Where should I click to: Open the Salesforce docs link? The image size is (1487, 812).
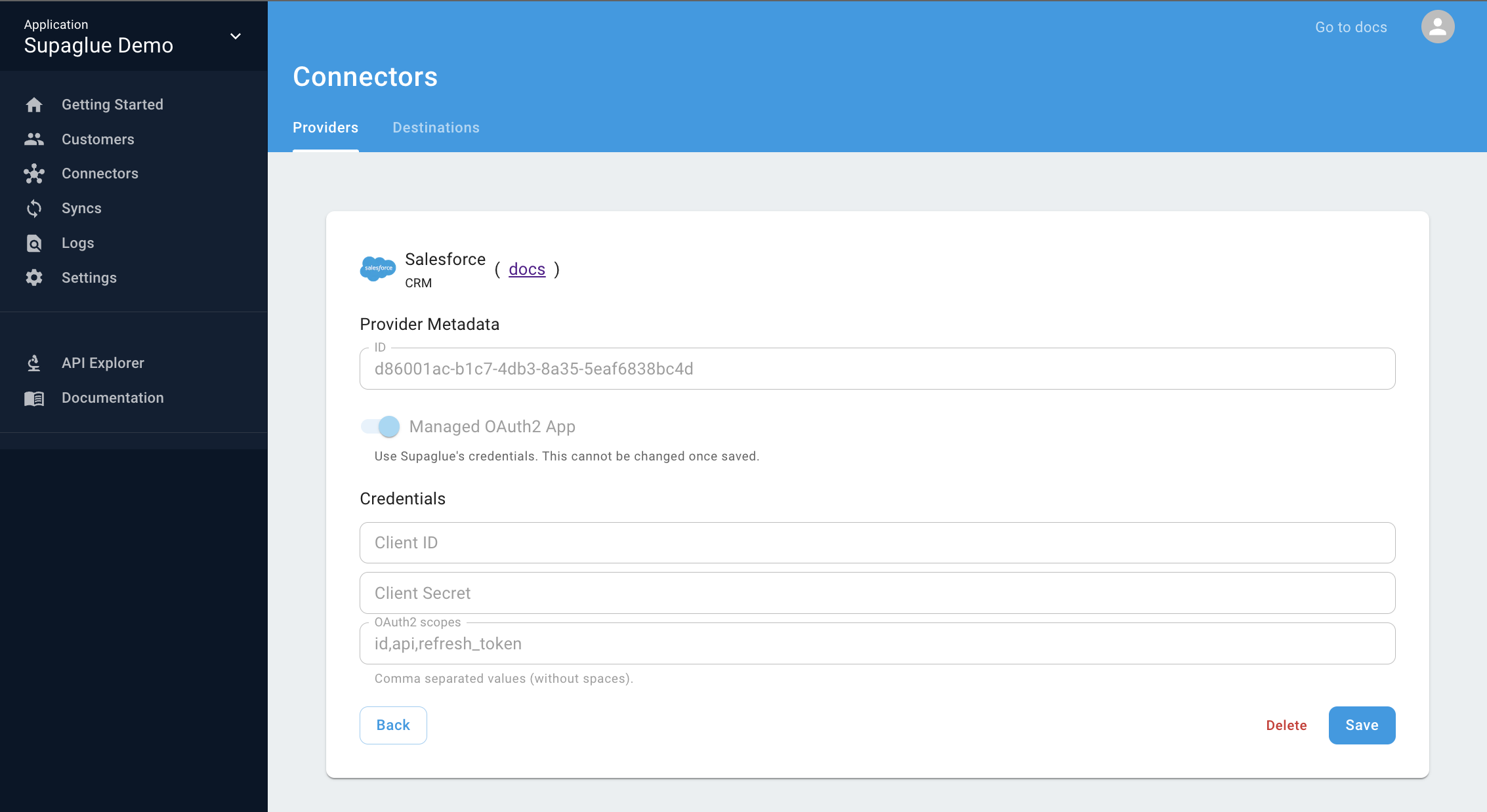(x=527, y=270)
